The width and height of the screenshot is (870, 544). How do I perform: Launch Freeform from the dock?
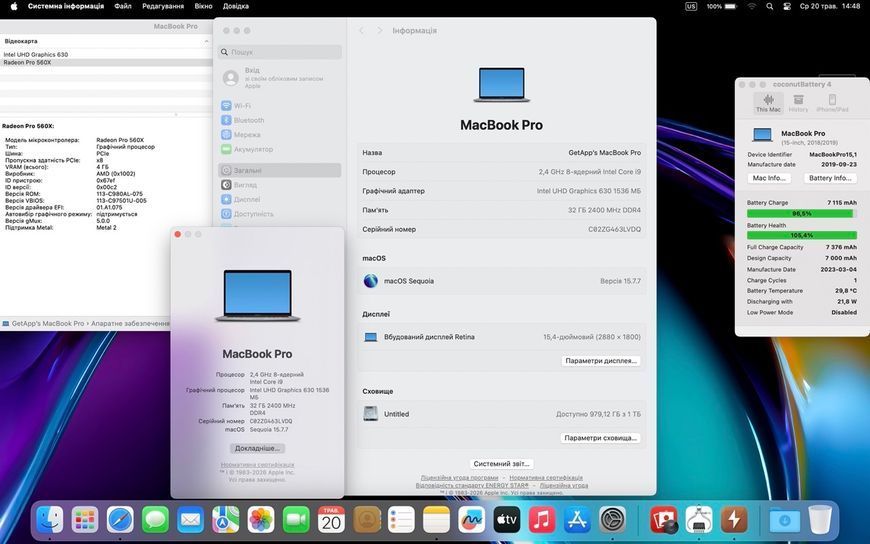pyautogui.click(x=472, y=521)
